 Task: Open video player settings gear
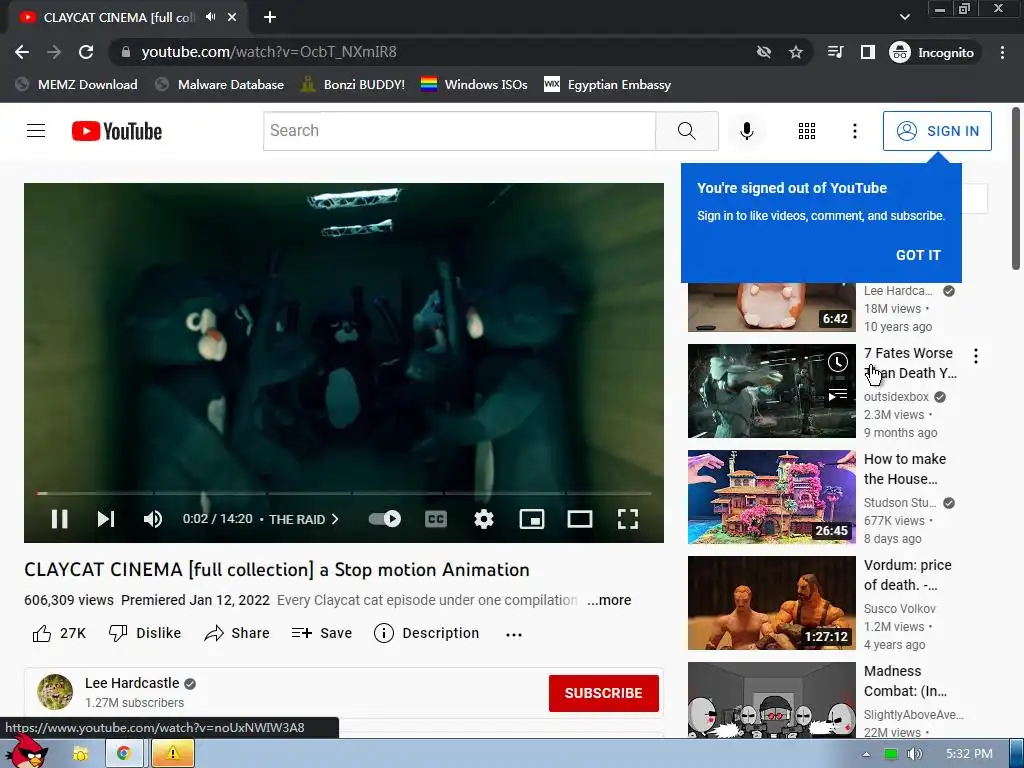[483, 519]
